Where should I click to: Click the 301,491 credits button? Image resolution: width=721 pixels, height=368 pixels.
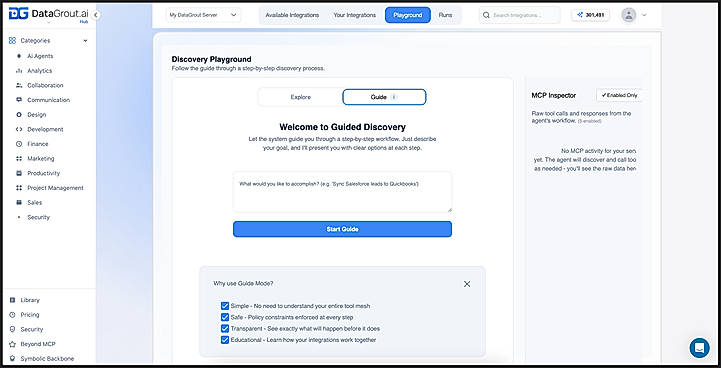(x=590, y=15)
